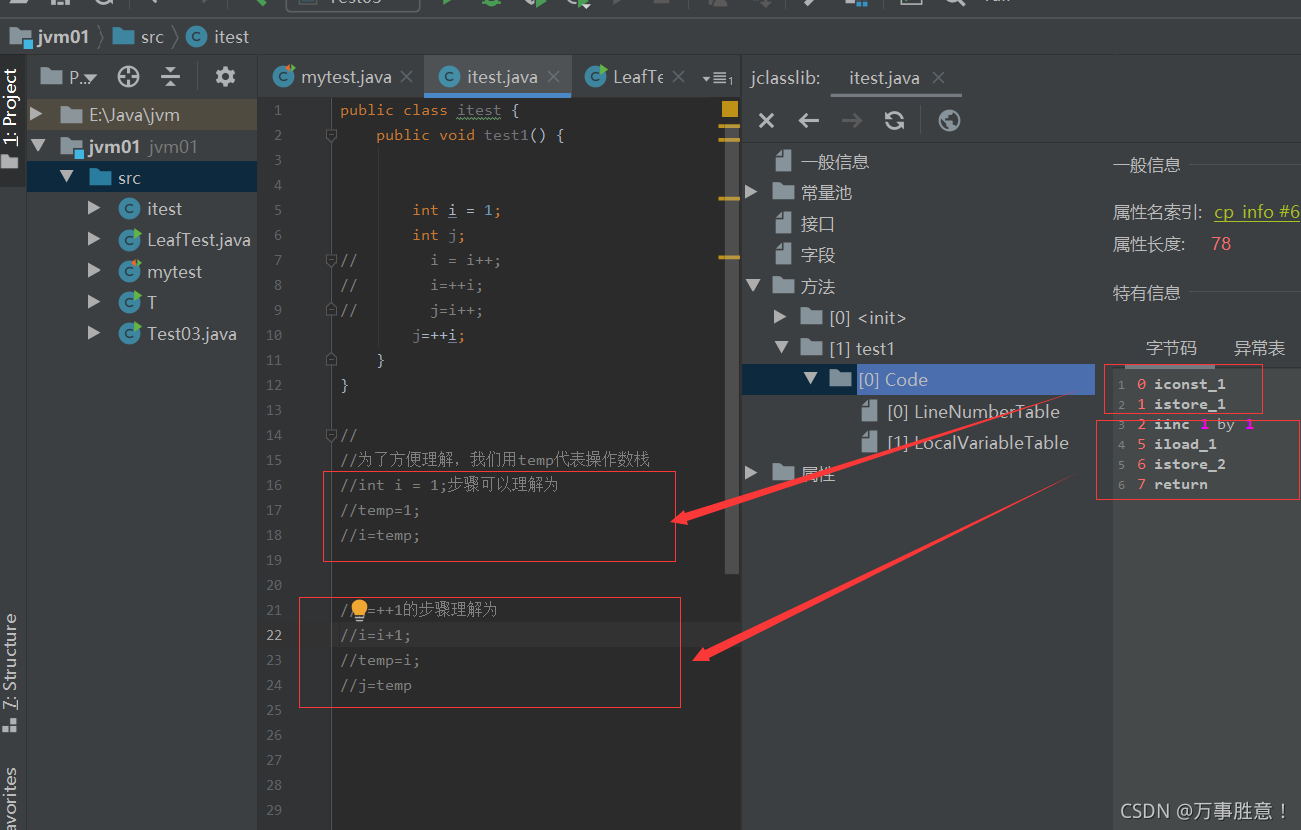Expand the 属性 node in jclasslib
This screenshot has height=830, width=1301.
coord(752,473)
